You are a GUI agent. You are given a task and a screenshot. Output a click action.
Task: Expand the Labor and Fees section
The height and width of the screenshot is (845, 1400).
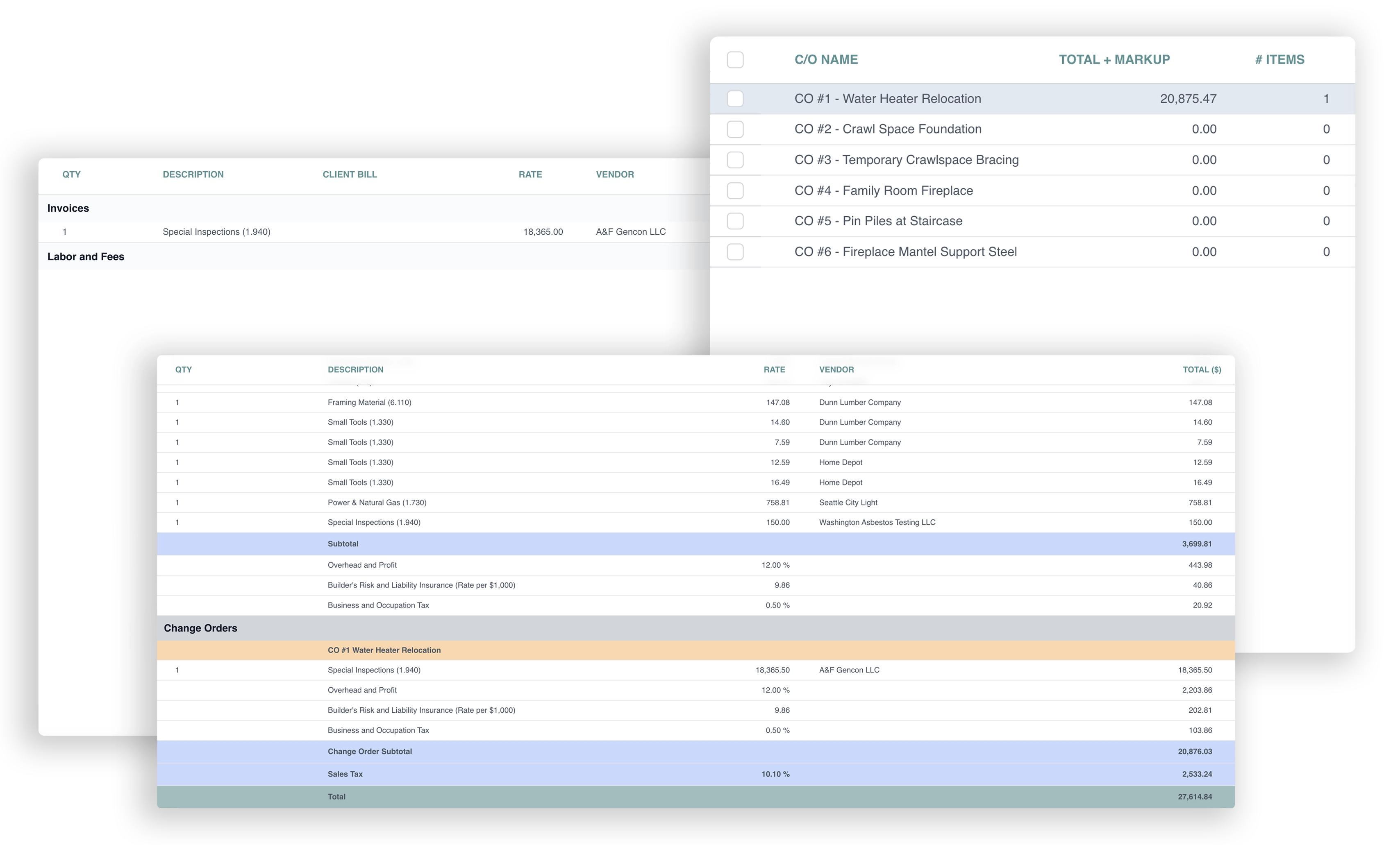pyautogui.click(x=86, y=257)
